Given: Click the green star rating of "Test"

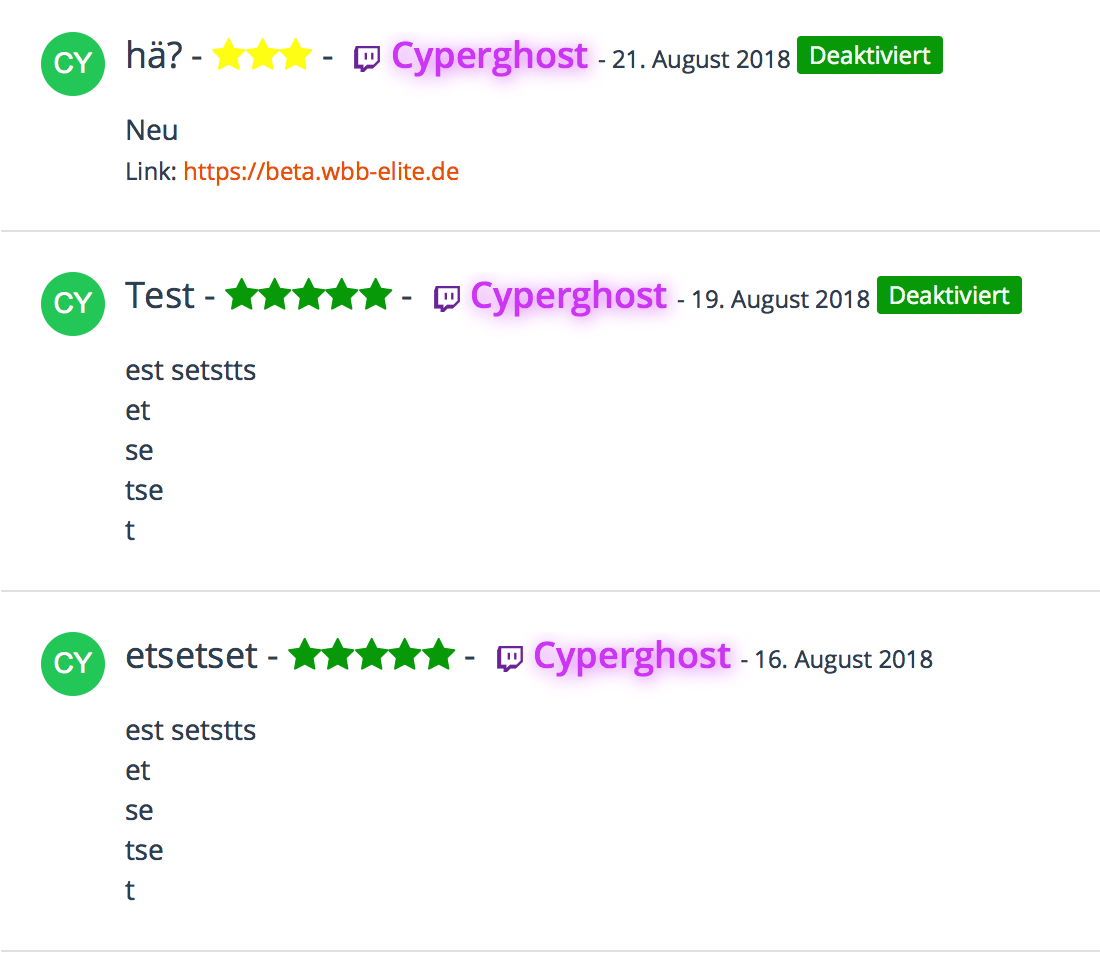Looking at the screenshot, I should [x=308, y=296].
